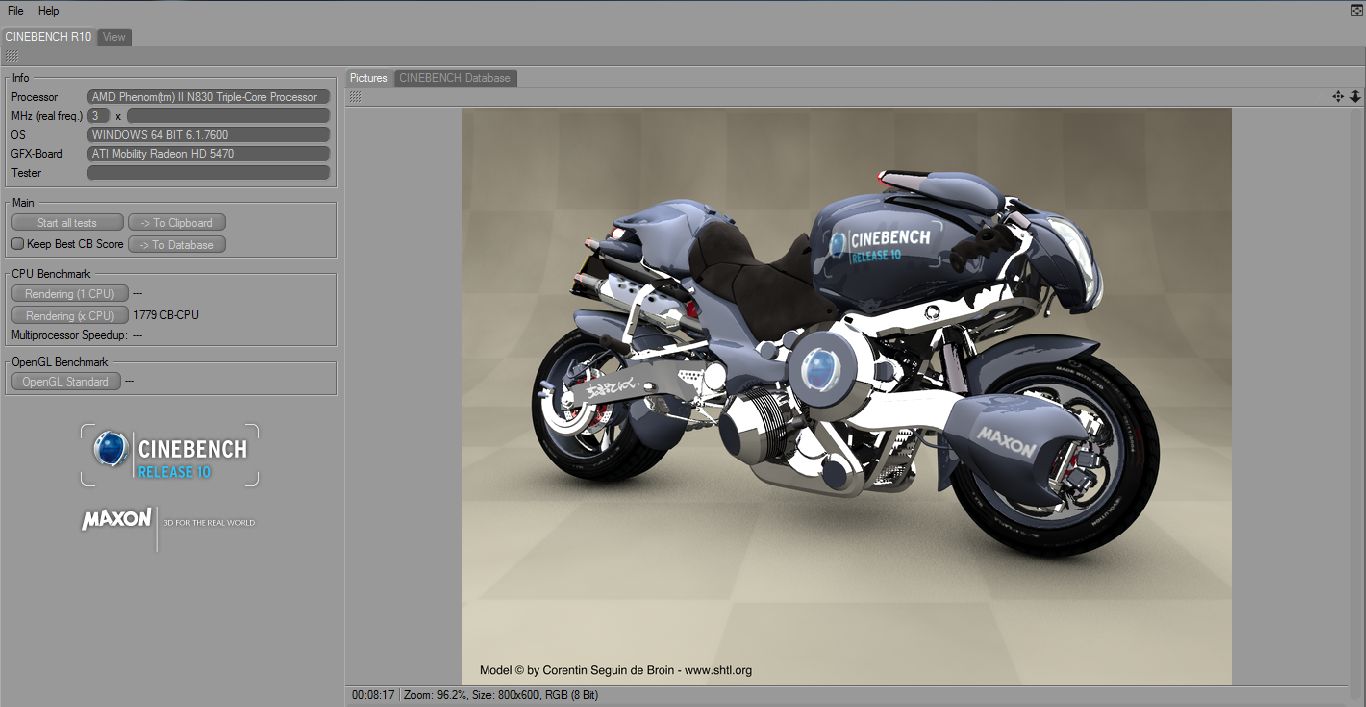Click Start all tests button
The width and height of the screenshot is (1366, 707).
click(67, 223)
